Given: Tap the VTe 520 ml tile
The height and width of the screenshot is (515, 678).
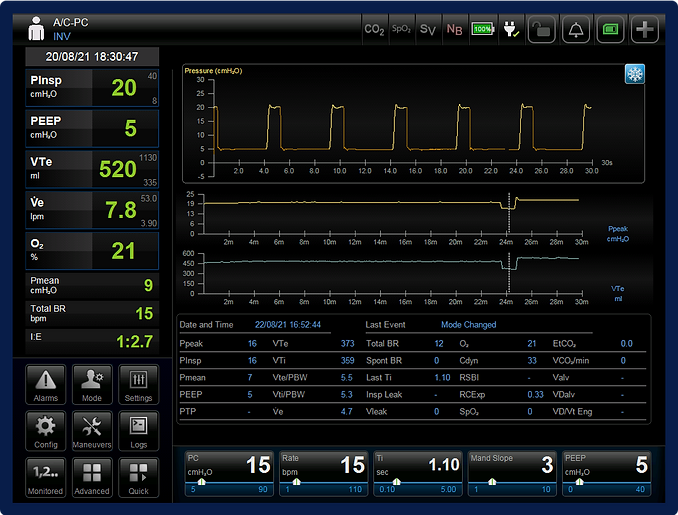Looking at the screenshot, I should (x=92, y=169).
